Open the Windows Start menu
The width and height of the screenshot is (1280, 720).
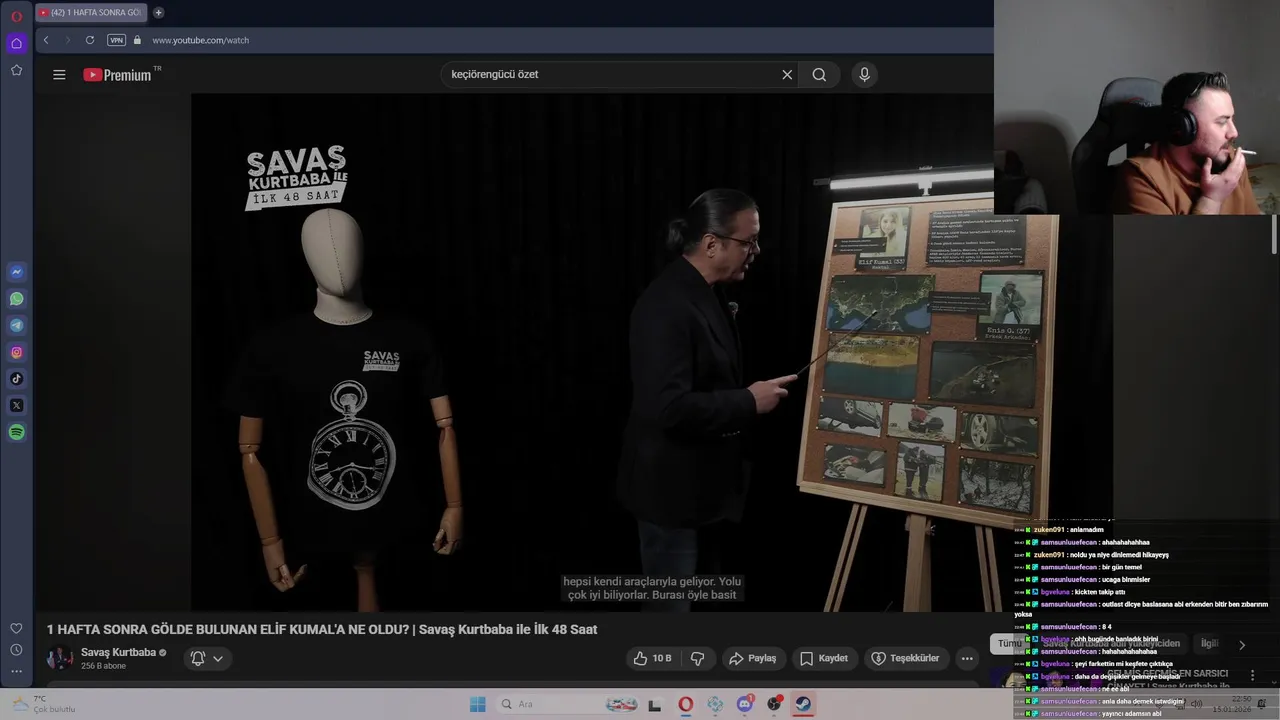coord(477,704)
